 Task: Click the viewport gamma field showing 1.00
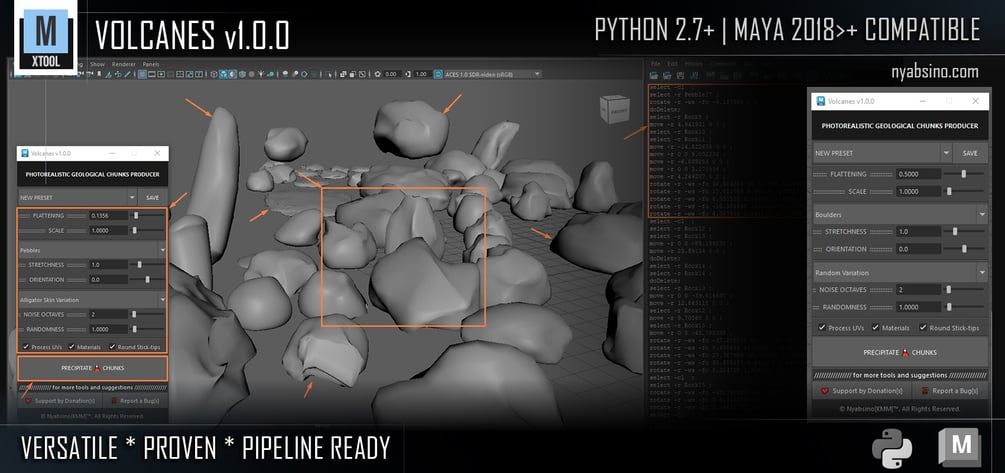pos(421,74)
